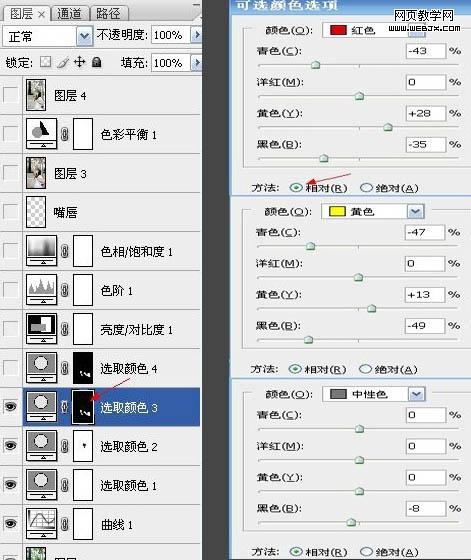
Task: Show the 图层 4 layer visibility box
Action: [x=10, y=95]
